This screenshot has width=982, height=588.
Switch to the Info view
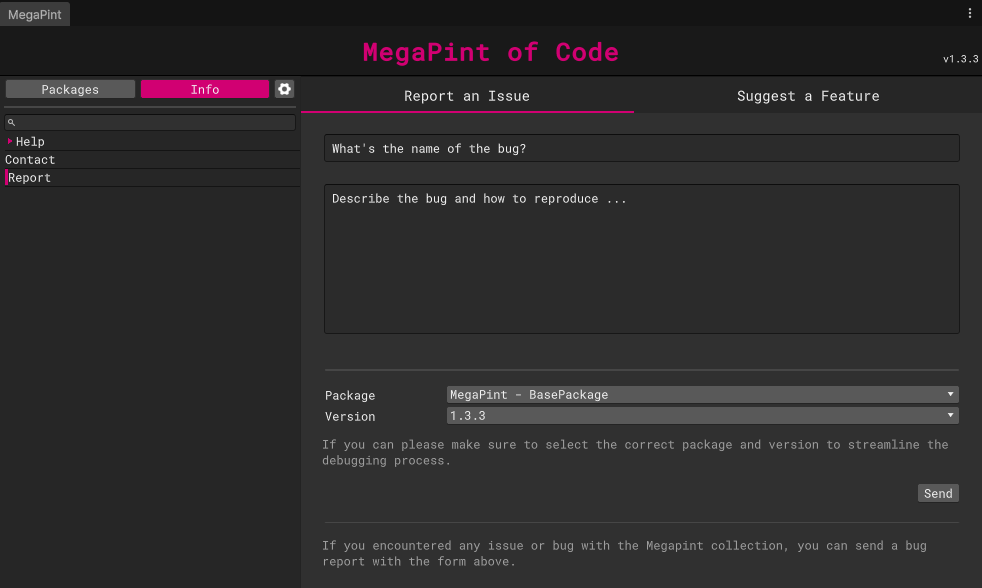[205, 89]
